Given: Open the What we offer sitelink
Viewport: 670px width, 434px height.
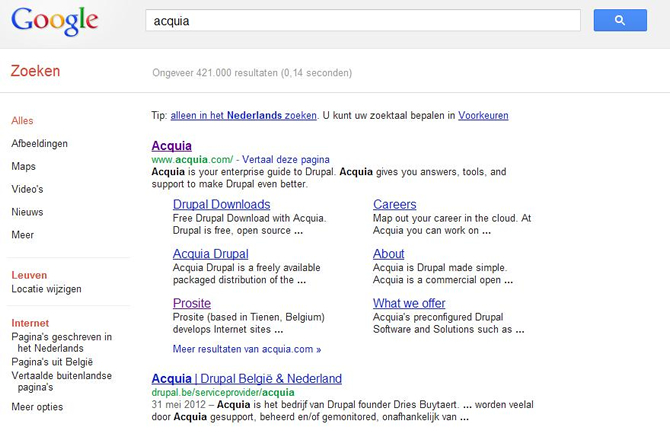Looking at the screenshot, I should [409, 303].
